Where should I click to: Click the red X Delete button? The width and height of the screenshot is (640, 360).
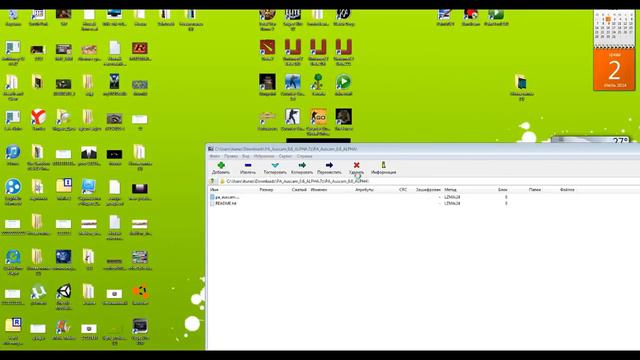coord(356,168)
